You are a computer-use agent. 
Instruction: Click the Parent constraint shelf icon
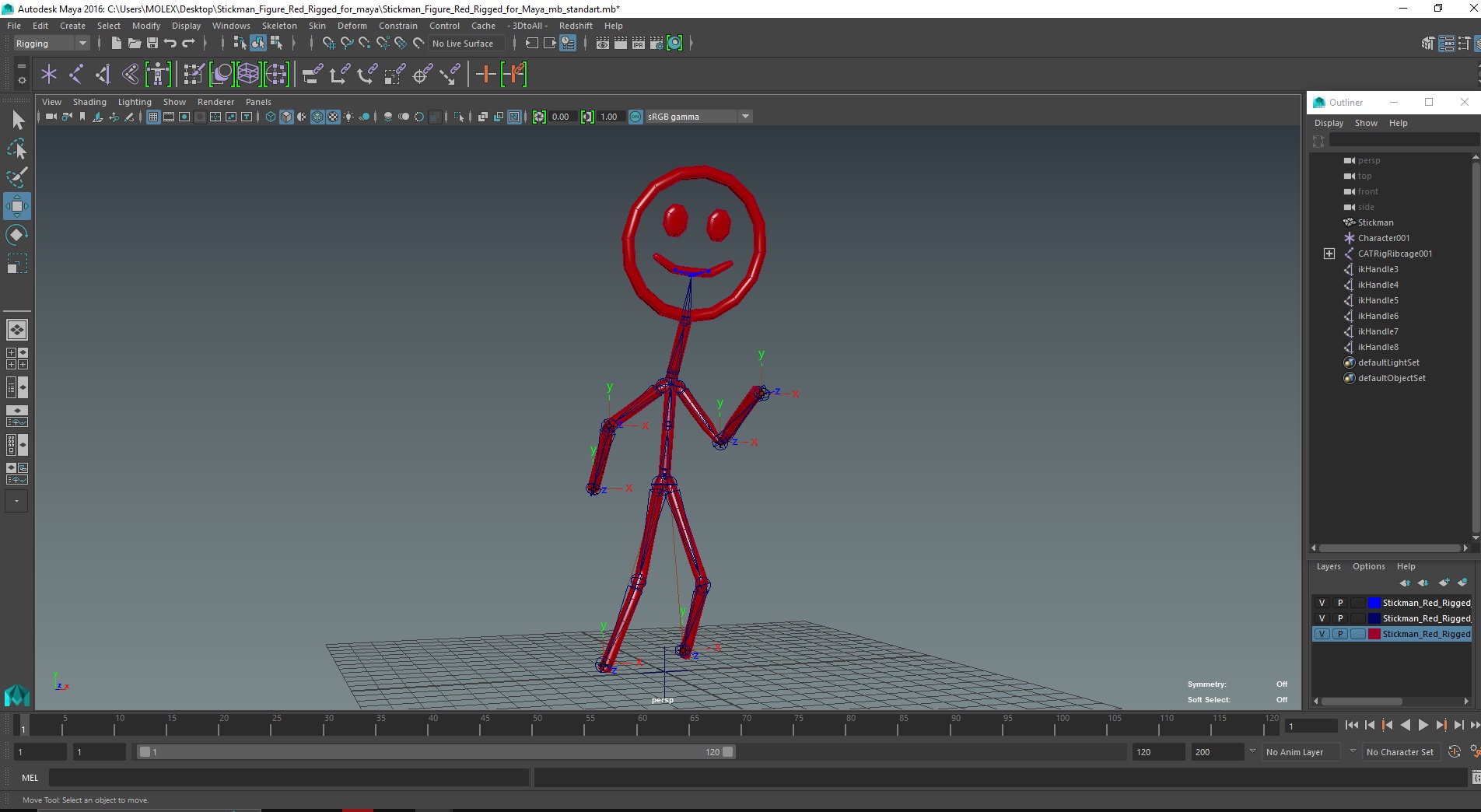[x=311, y=75]
